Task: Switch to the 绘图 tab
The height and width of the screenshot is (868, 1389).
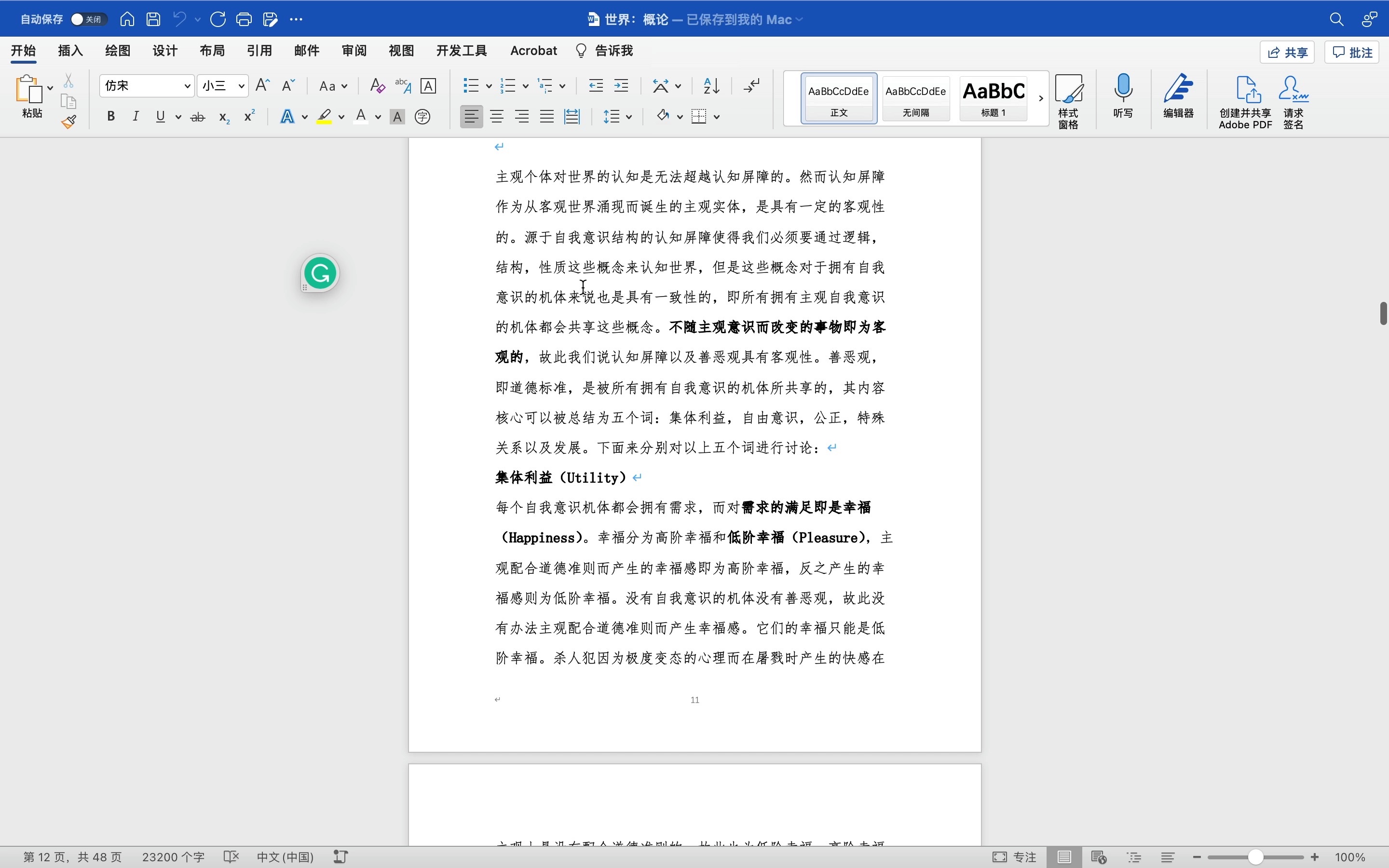Action: 118,51
